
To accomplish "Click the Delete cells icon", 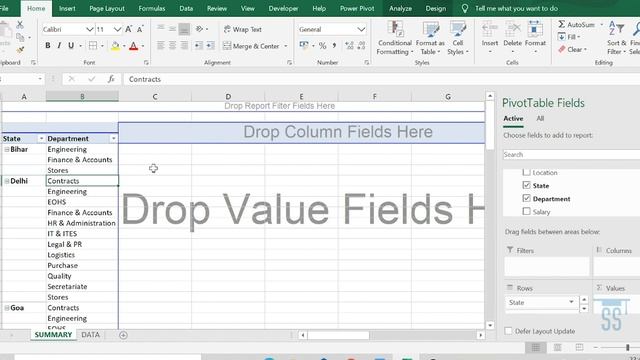I will tap(512, 29).
